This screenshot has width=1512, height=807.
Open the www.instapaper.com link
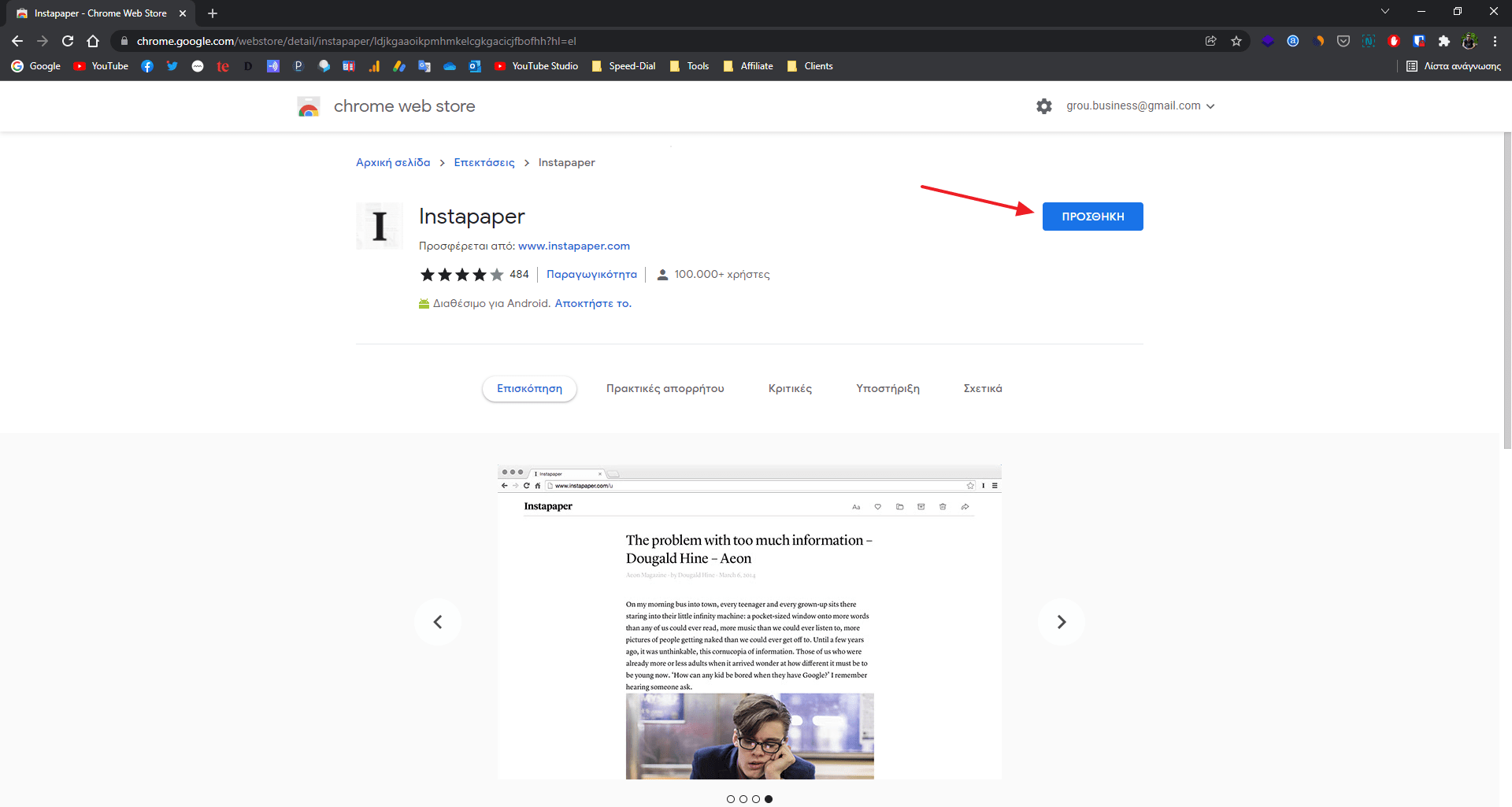tap(573, 246)
